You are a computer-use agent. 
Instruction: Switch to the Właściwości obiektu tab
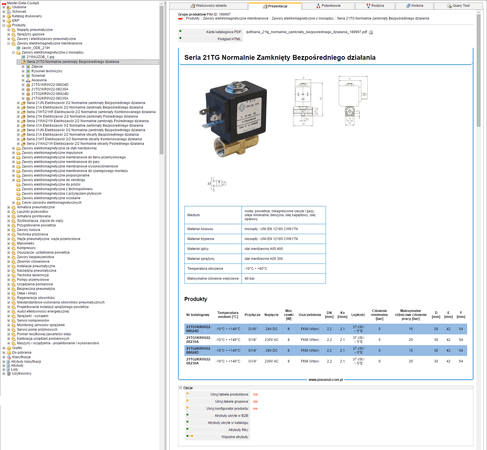click(x=208, y=6)
